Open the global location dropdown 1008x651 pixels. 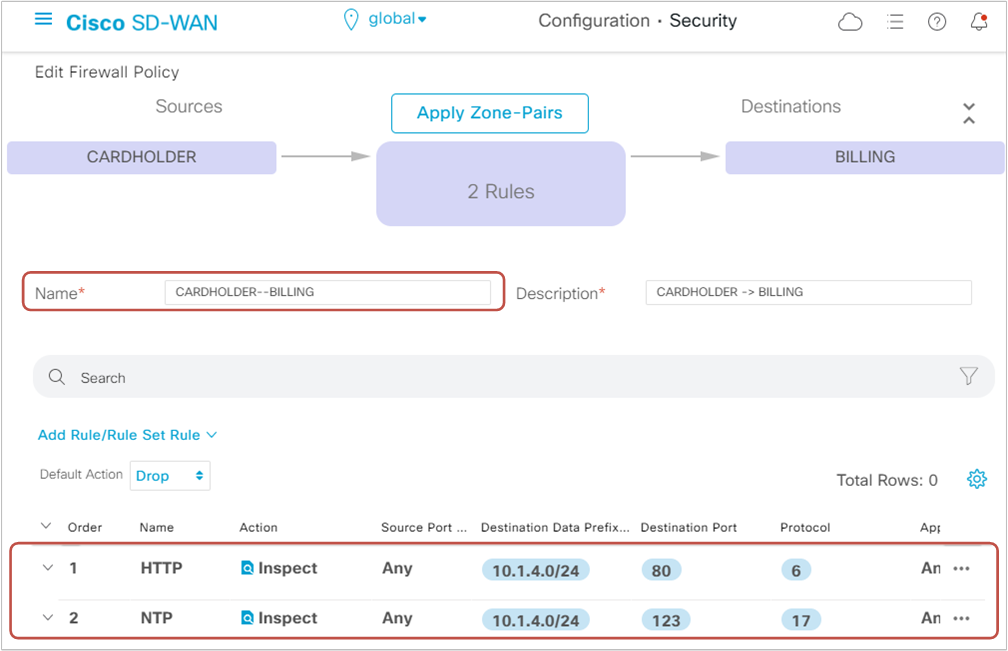click(385, 20)
